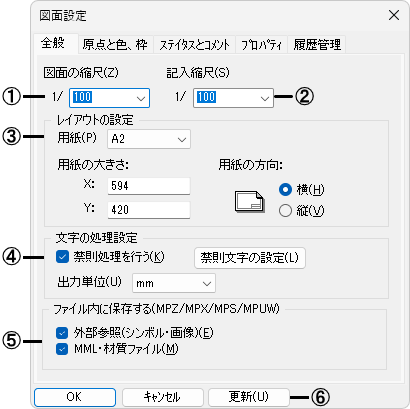Open the 出力単位(U) mm dropdown
Viewport: 410px width, 409px height.
tap(174, 283)
